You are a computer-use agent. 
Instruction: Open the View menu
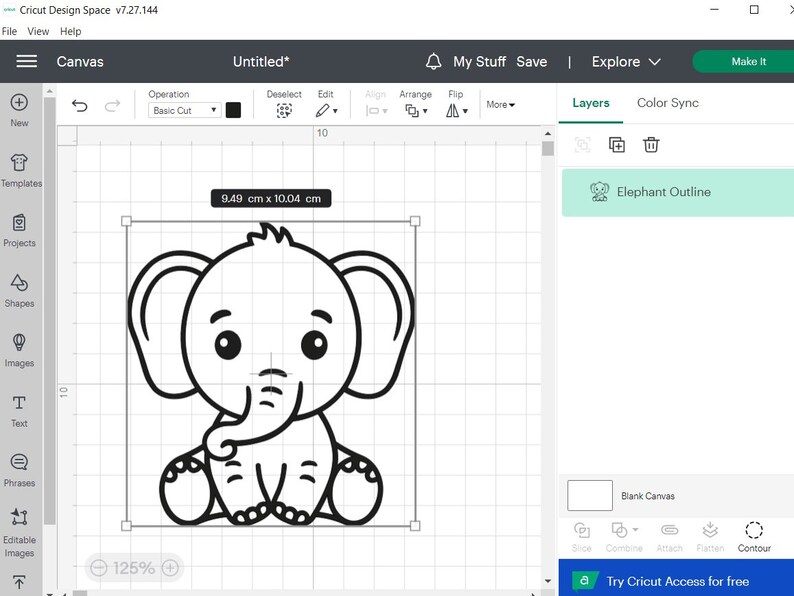pos(38,31)
